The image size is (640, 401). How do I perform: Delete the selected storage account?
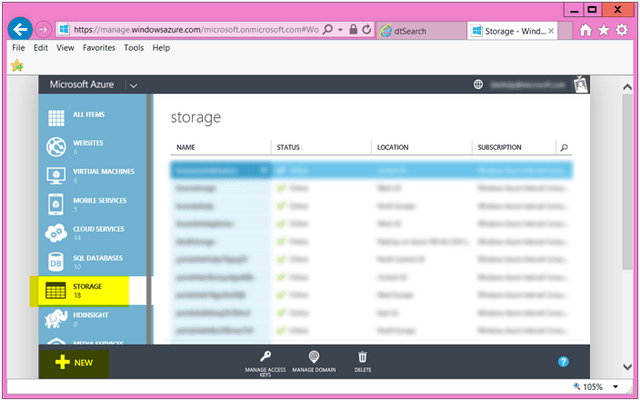point(363,357)
